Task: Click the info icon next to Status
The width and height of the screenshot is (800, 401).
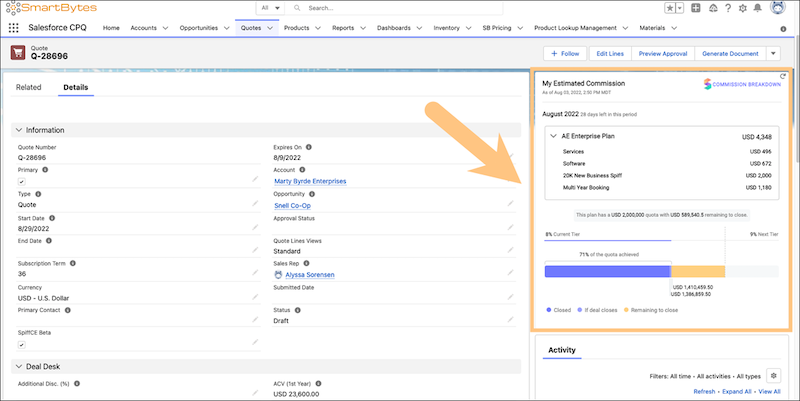Action: click(x=297, y=310)
